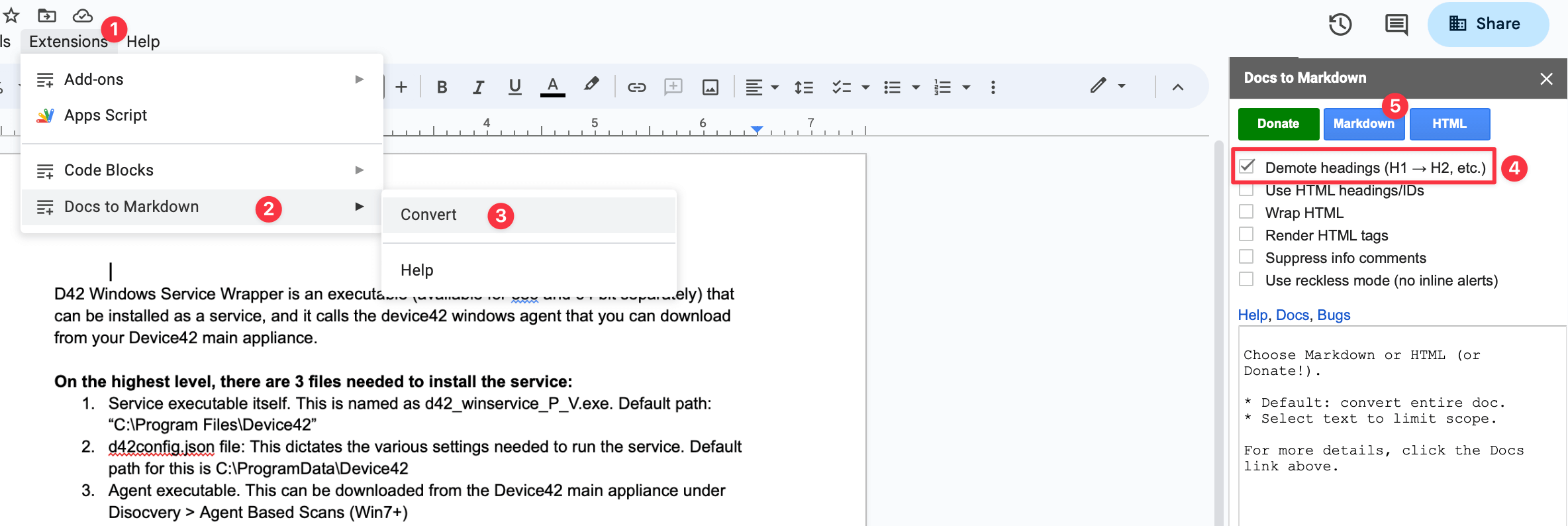The height and width of the screenshot is (526, 1568).
Task: Click the insert link icon
Action: pyautogui.click(x=636, y=87)
